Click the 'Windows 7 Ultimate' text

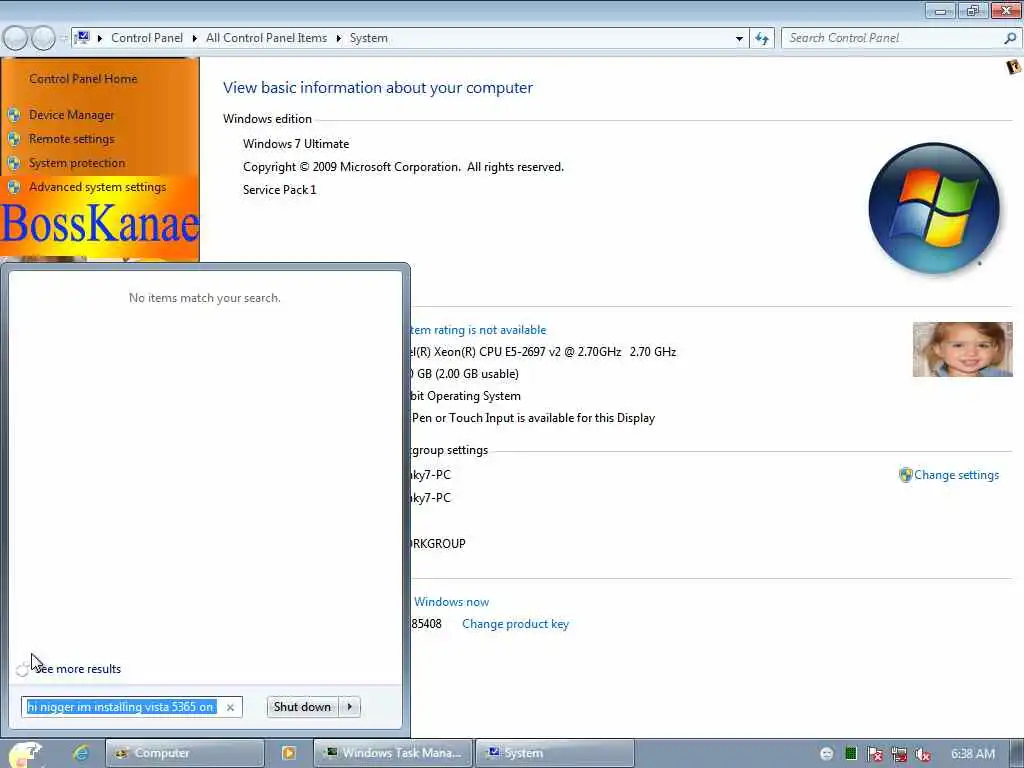(x=296, y=144)
